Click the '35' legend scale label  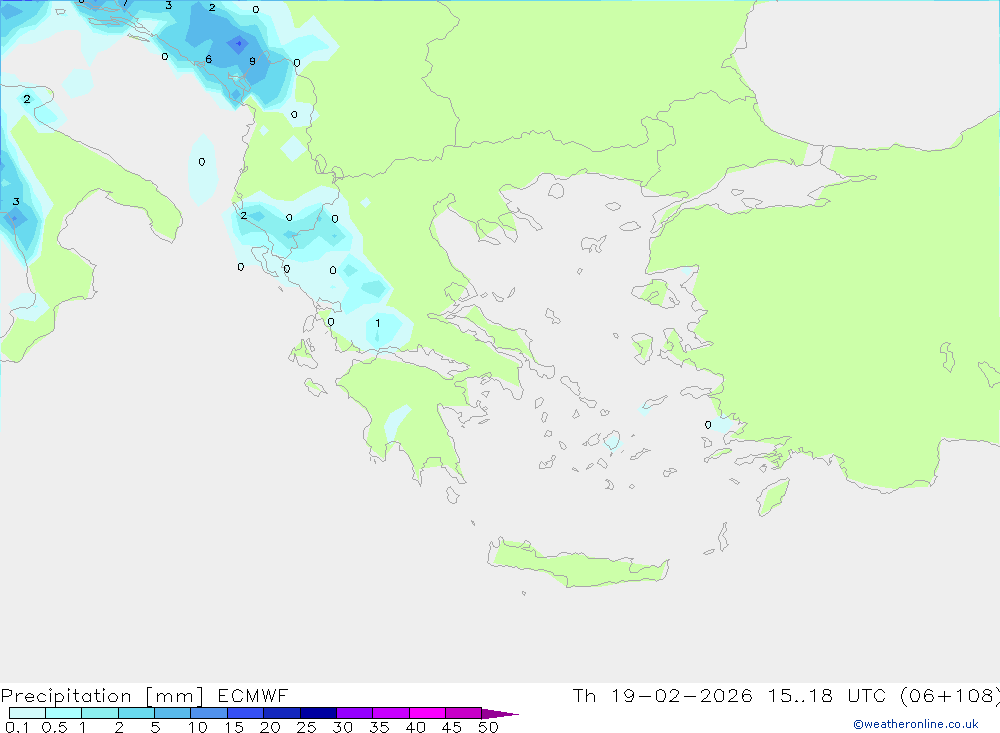pyautogui.click(x=379, y=727)
